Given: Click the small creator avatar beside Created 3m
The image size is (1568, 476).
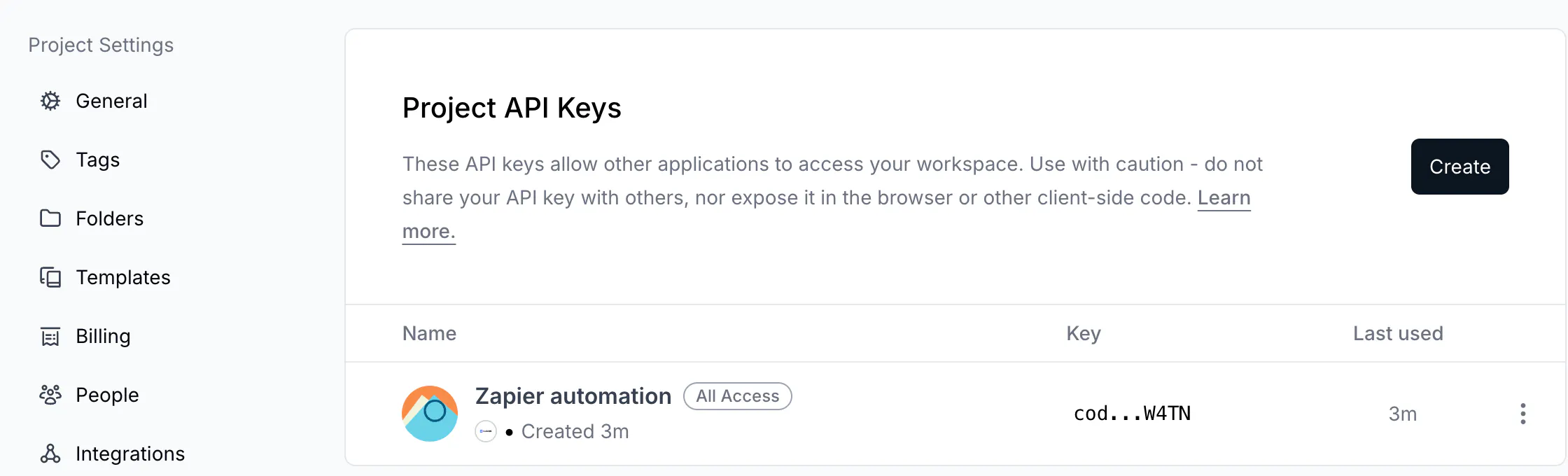Looking at the screenshot, I should 486,431.
